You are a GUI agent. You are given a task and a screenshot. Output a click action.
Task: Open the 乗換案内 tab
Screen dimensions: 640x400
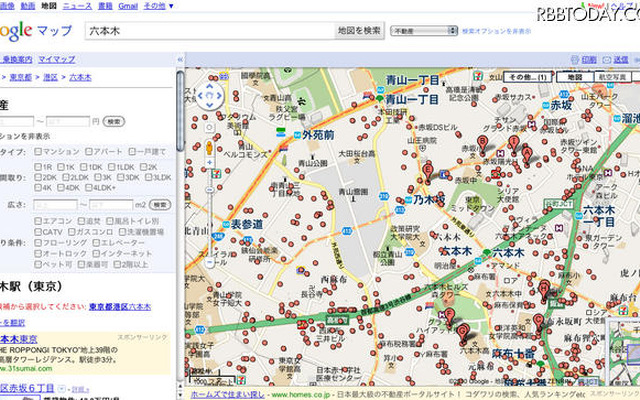pyautogui.click(x=17, y=60)
